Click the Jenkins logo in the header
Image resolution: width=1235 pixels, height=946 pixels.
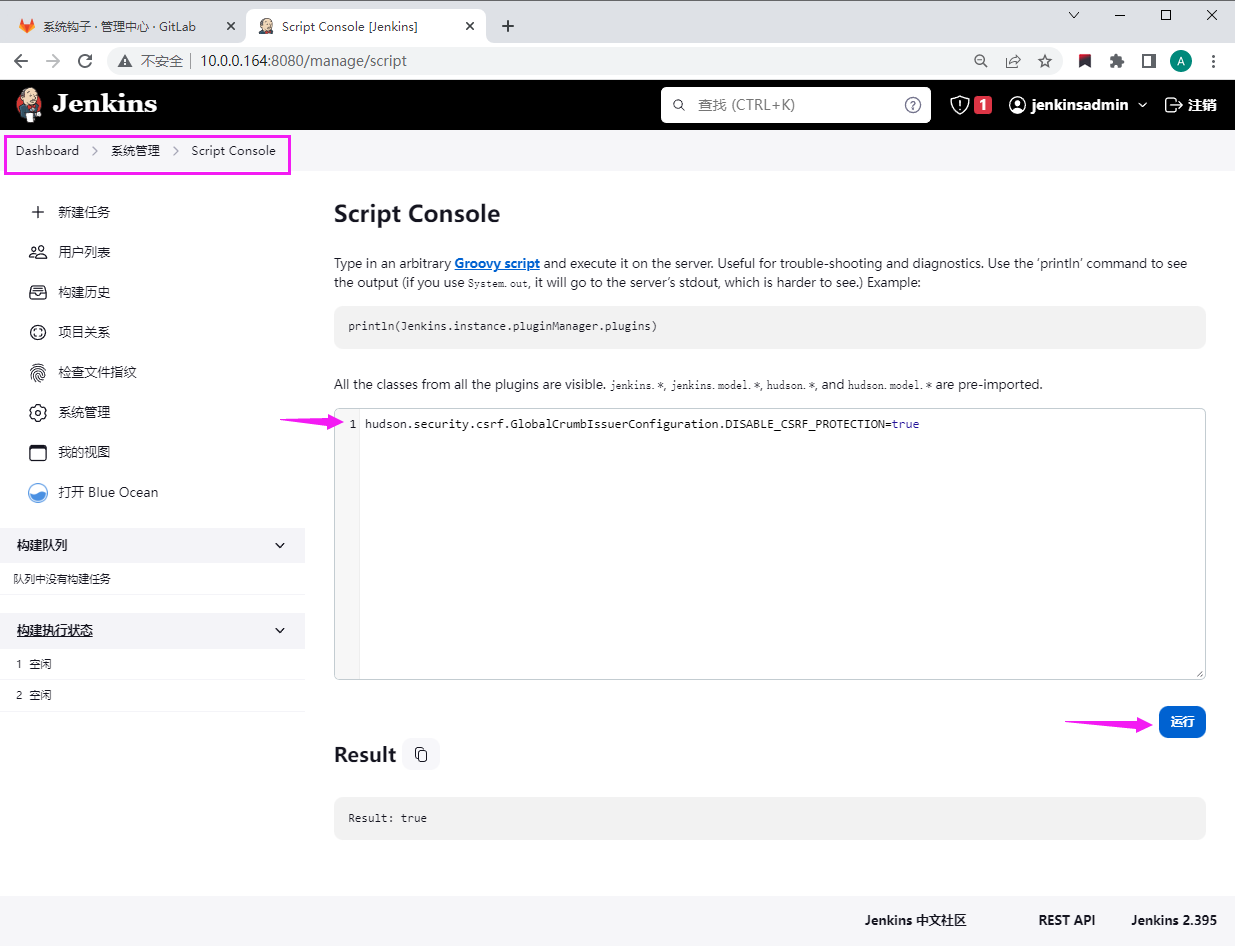[x=87, y=104]
